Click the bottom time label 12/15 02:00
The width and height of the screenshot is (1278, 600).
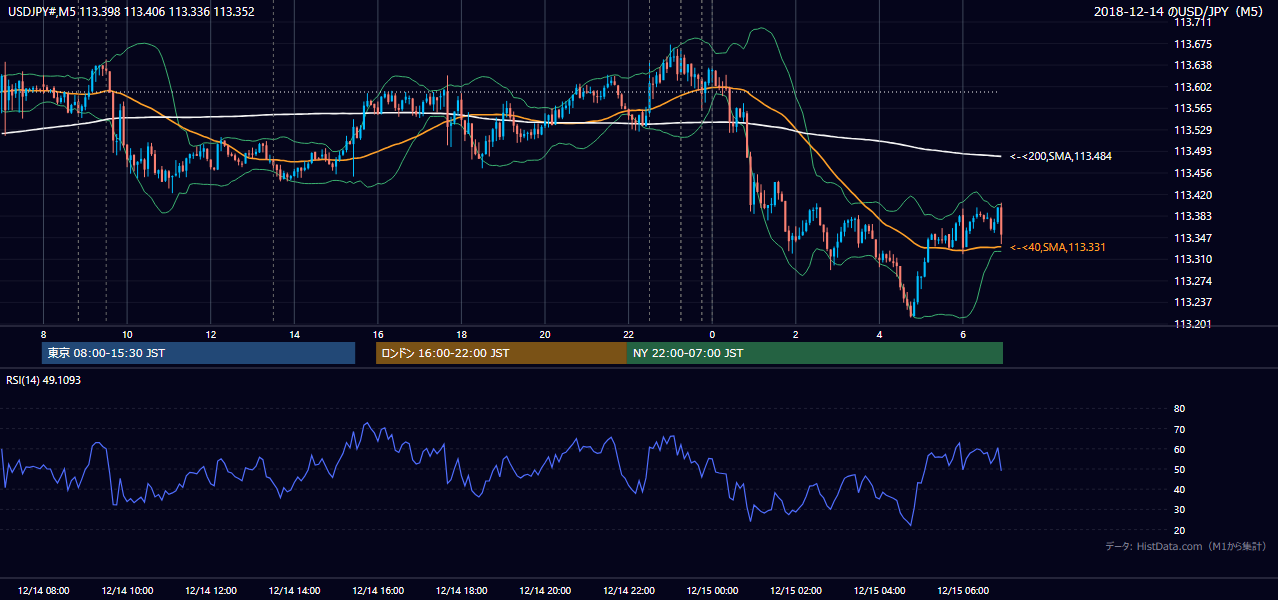coord(796,591)
